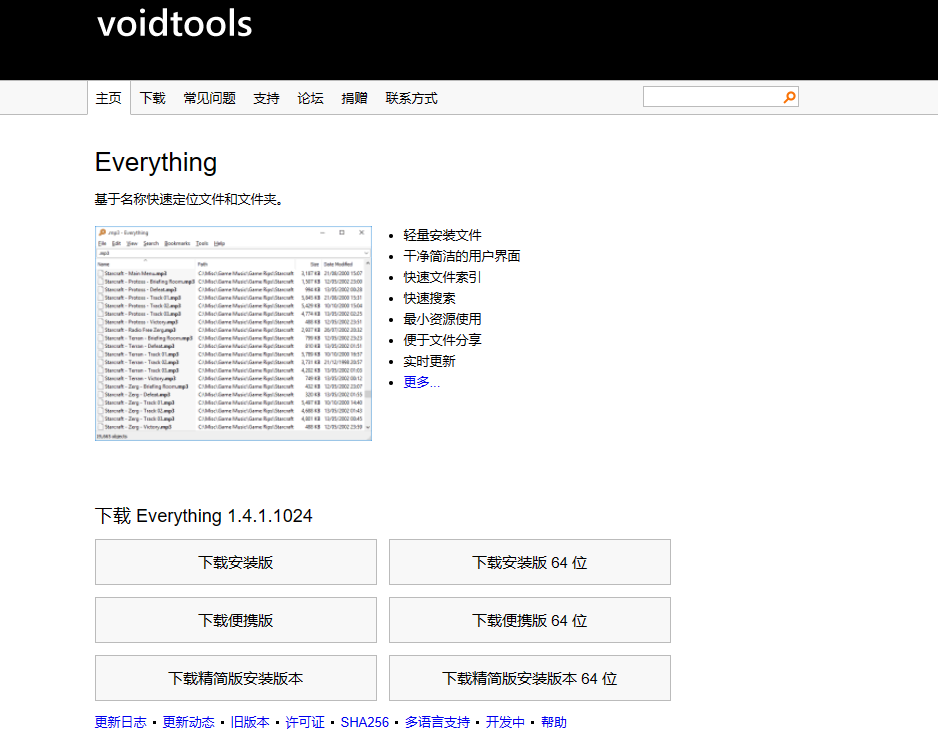The height and width of the screenshot is (751, 938).
Task: Go to 联系方式 in the navigation
Action: [x=411, y=98]
